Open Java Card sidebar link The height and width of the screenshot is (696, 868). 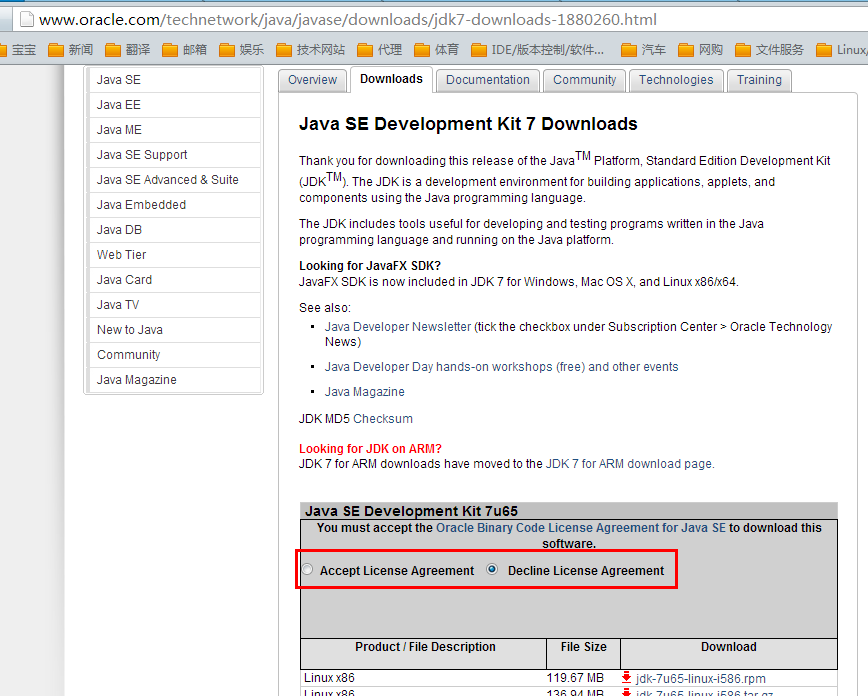coord(174,280)
